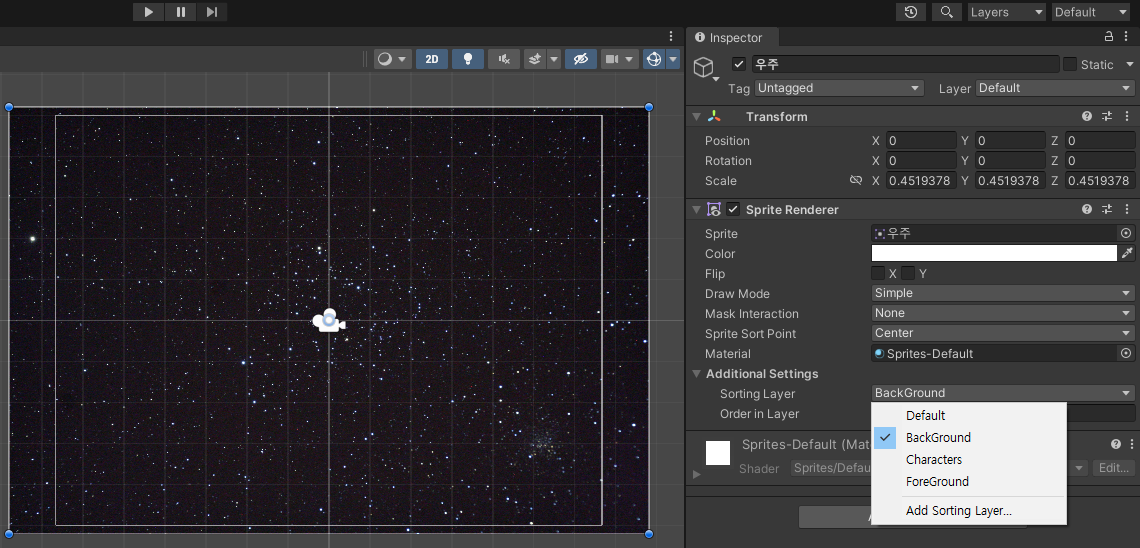Collapse the Sprite Renderer component
This screenshot has width=1140, height=548.
[x=696, y=209]
